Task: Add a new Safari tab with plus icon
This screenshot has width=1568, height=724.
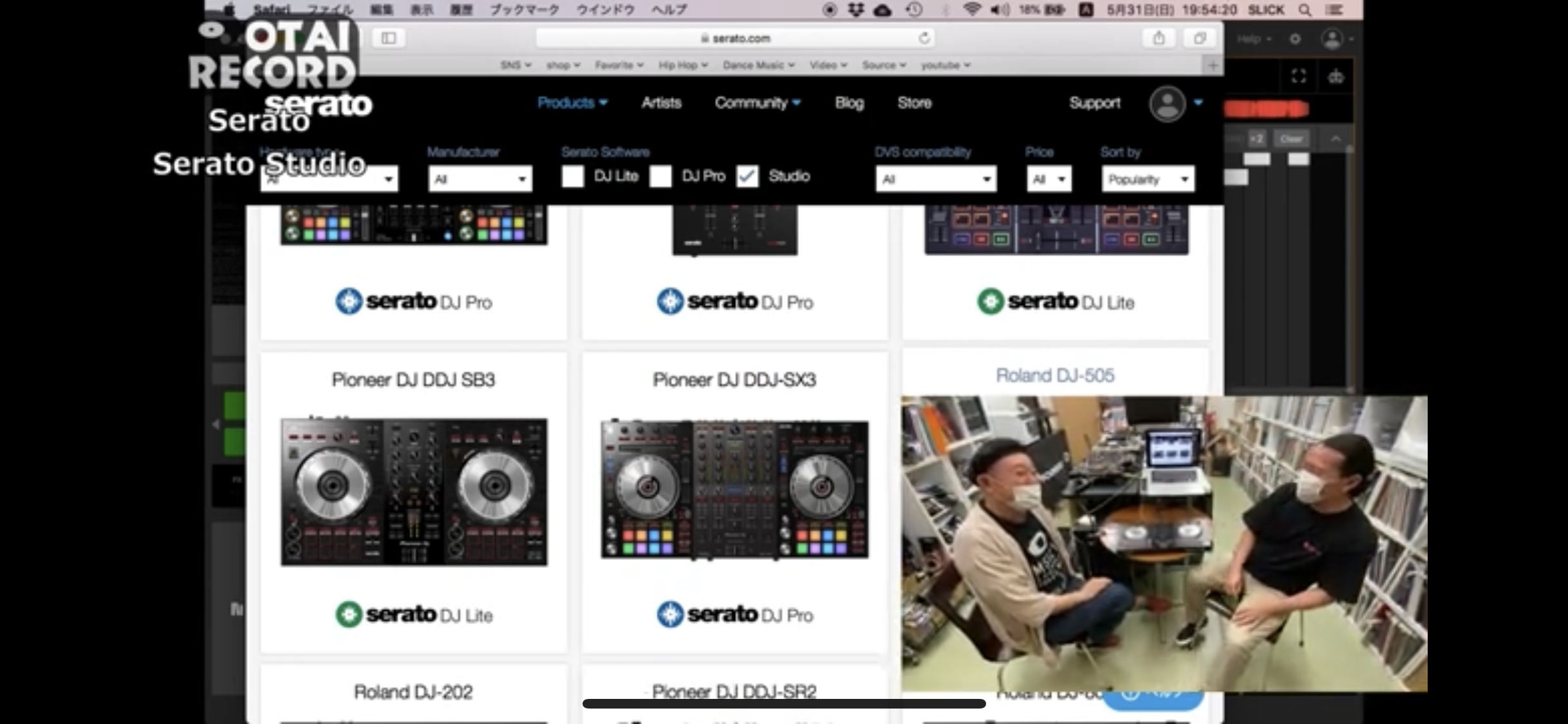Action: click(x=1213, y=65)
